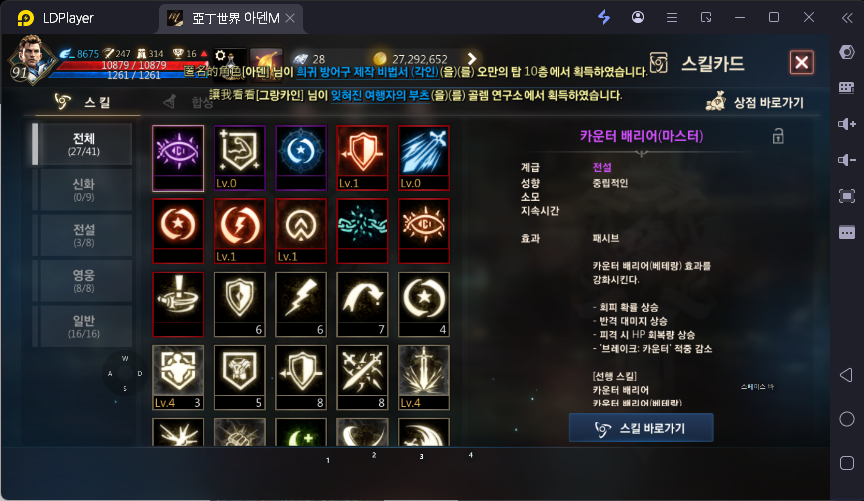
Task: Expand the currency bar arrow
Action: click(x=472, y=58)
